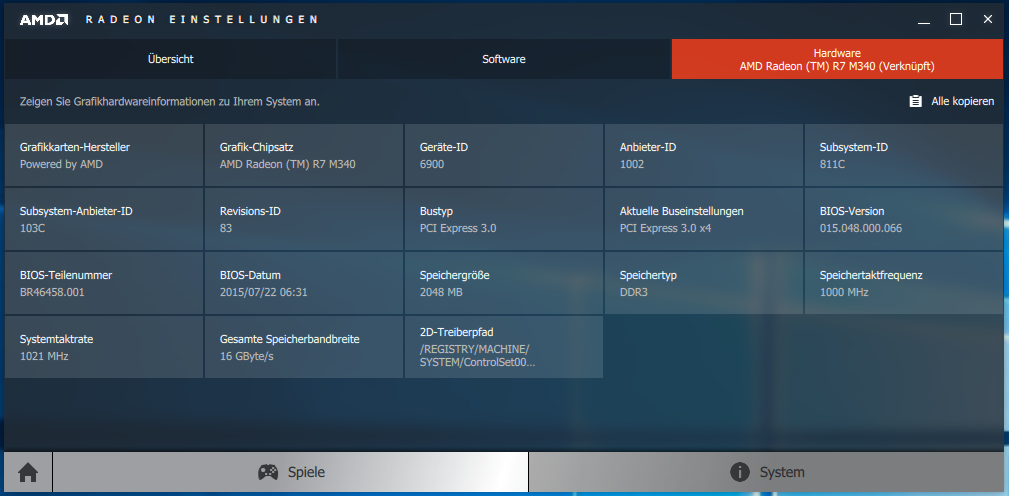Click the Geräte-ID value '6900'

point(432,164)
